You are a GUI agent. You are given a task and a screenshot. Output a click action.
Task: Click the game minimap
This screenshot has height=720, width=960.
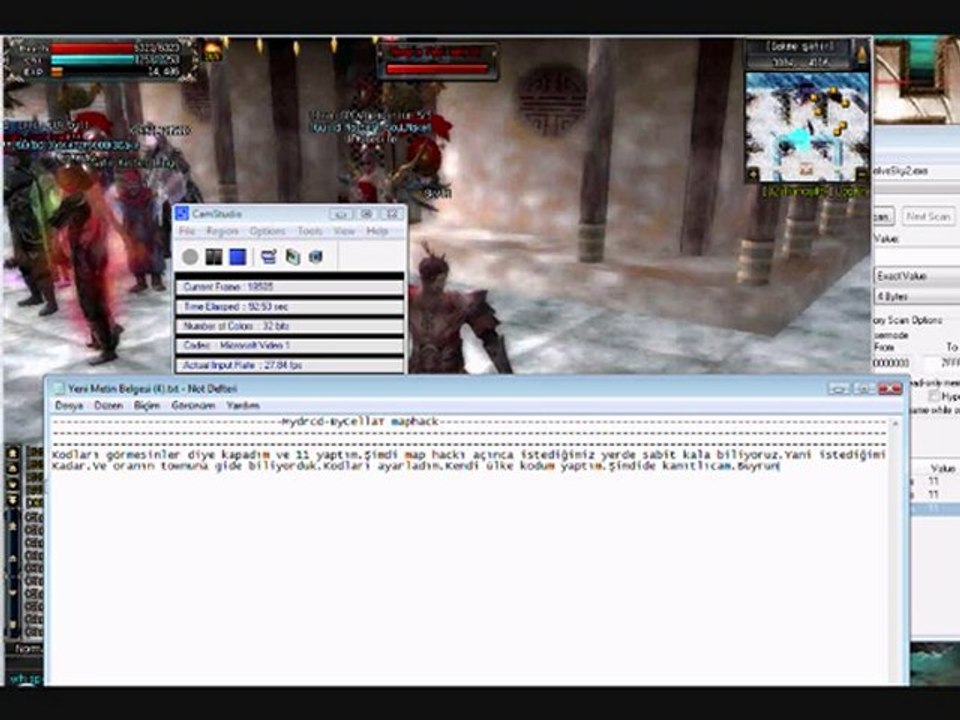(x=806, y=127)
